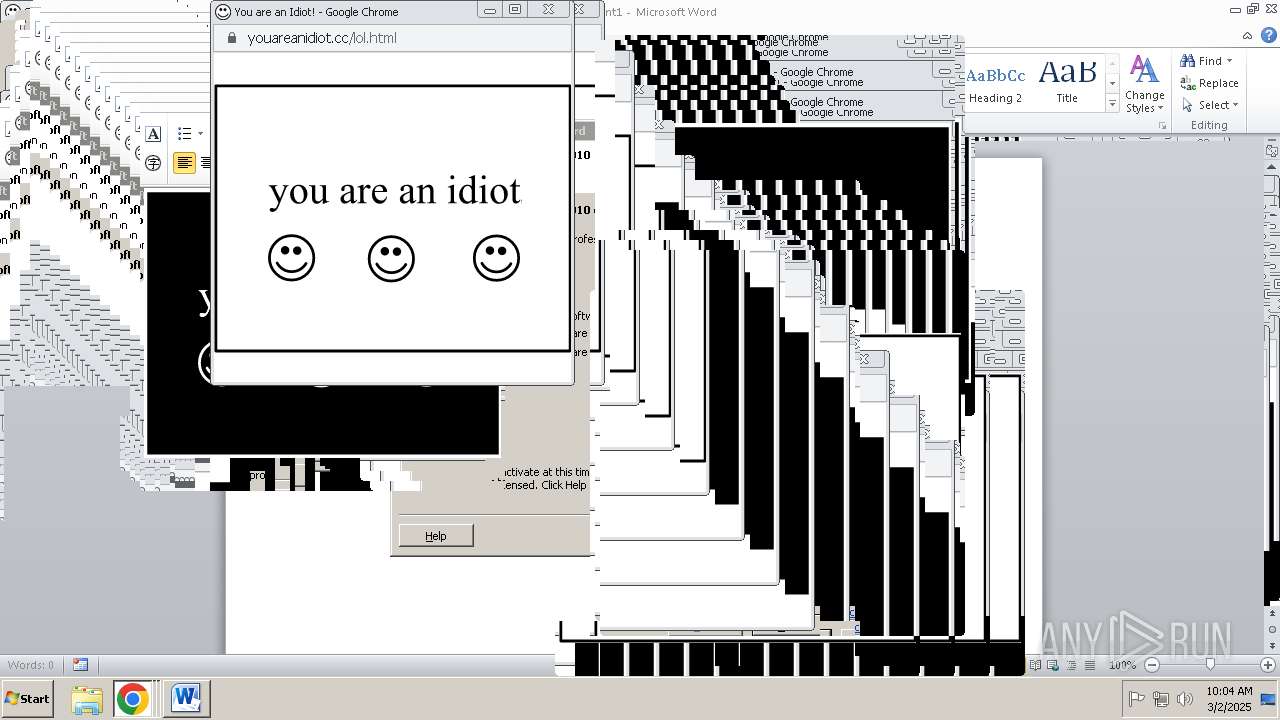Viewport: 1280px width, 720px height.
Task: Click 'you are an idiot' text
Action: coord(395,190)
